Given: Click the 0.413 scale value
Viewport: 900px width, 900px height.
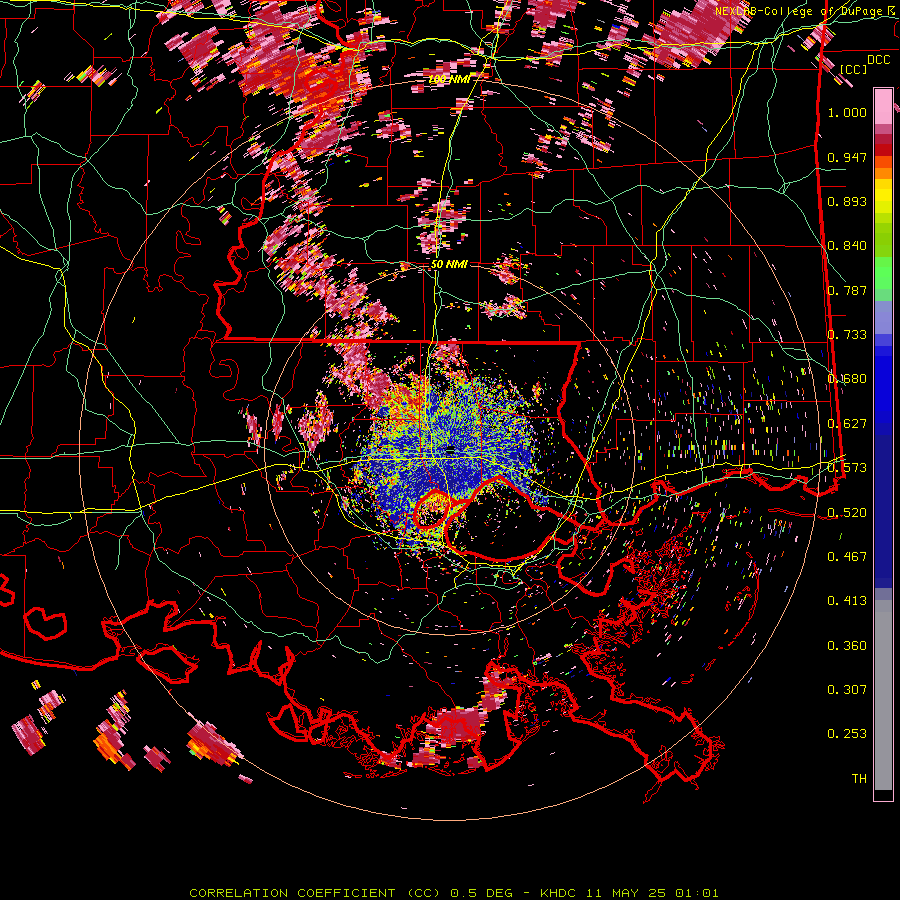Looking at the screenshot, I should pyautogui.click(x=847, y=601).
